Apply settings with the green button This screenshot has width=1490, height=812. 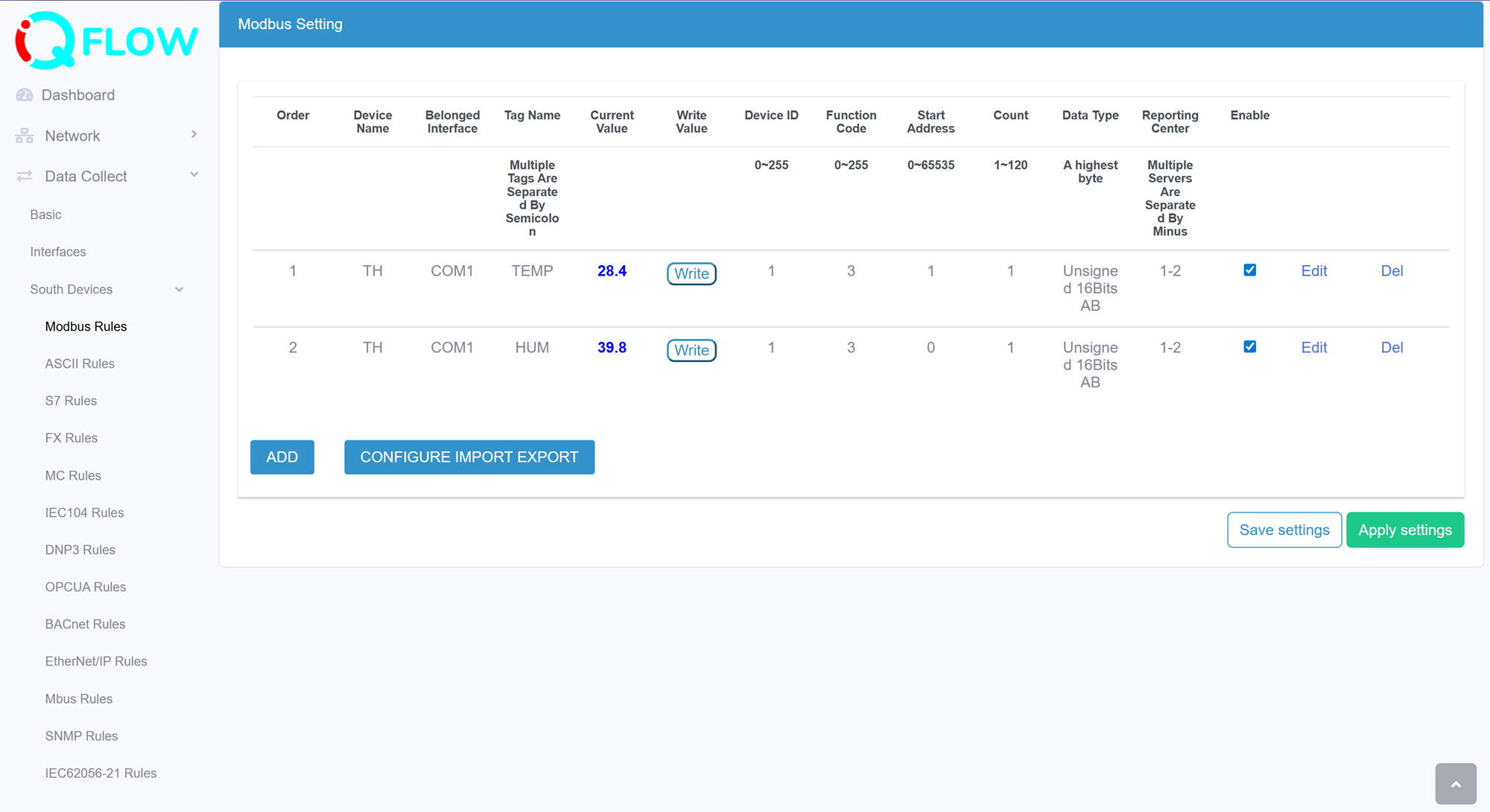[x=1405, y=530]
